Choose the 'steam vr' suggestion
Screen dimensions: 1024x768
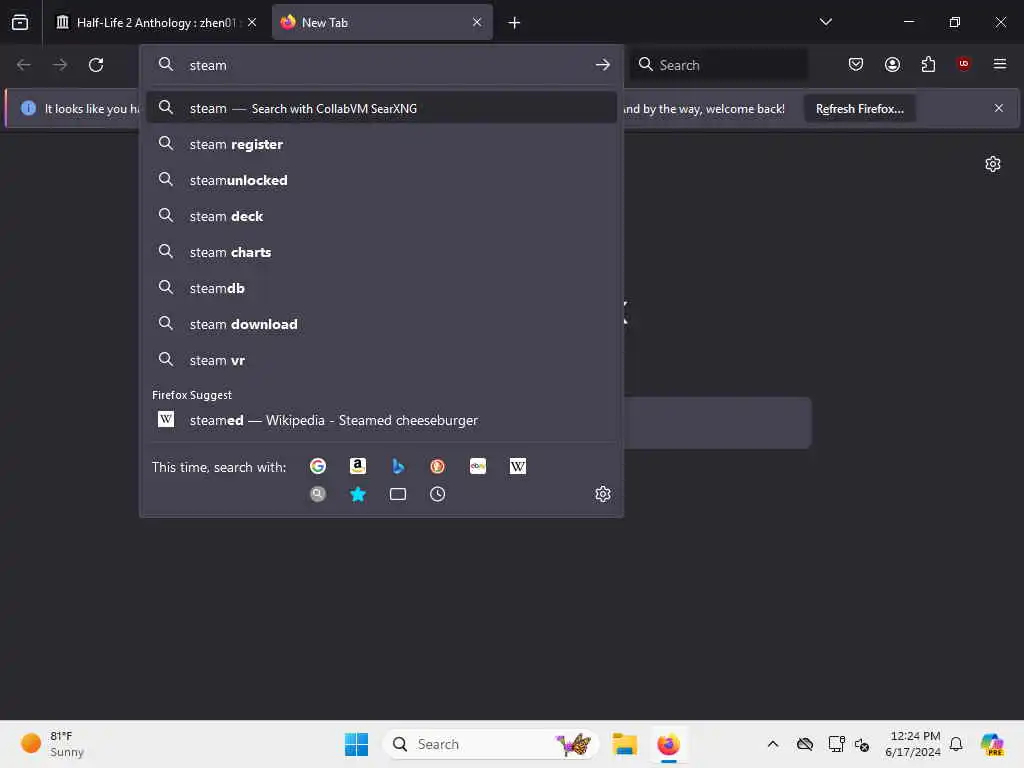click(381, 359)
